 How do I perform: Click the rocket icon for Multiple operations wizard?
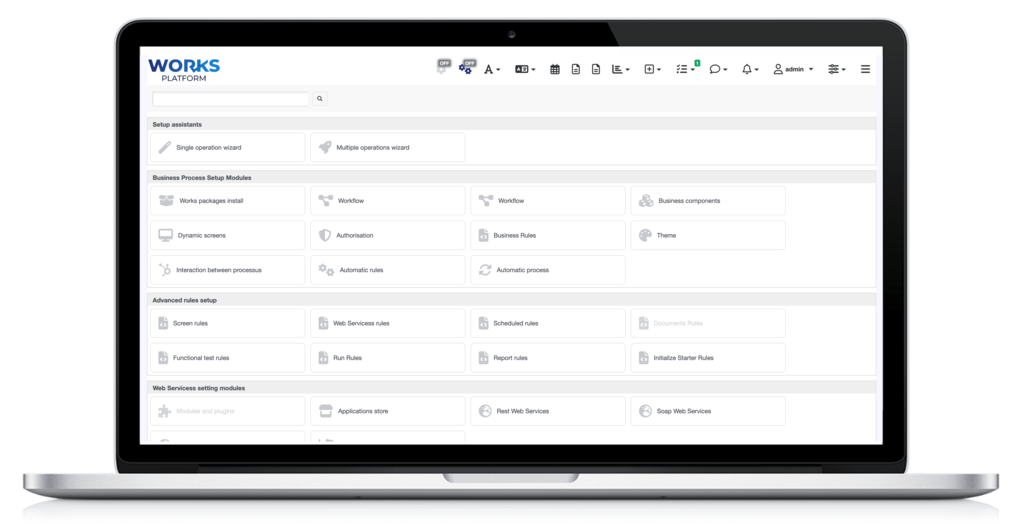pyautogui.click(x=325, y=147)
